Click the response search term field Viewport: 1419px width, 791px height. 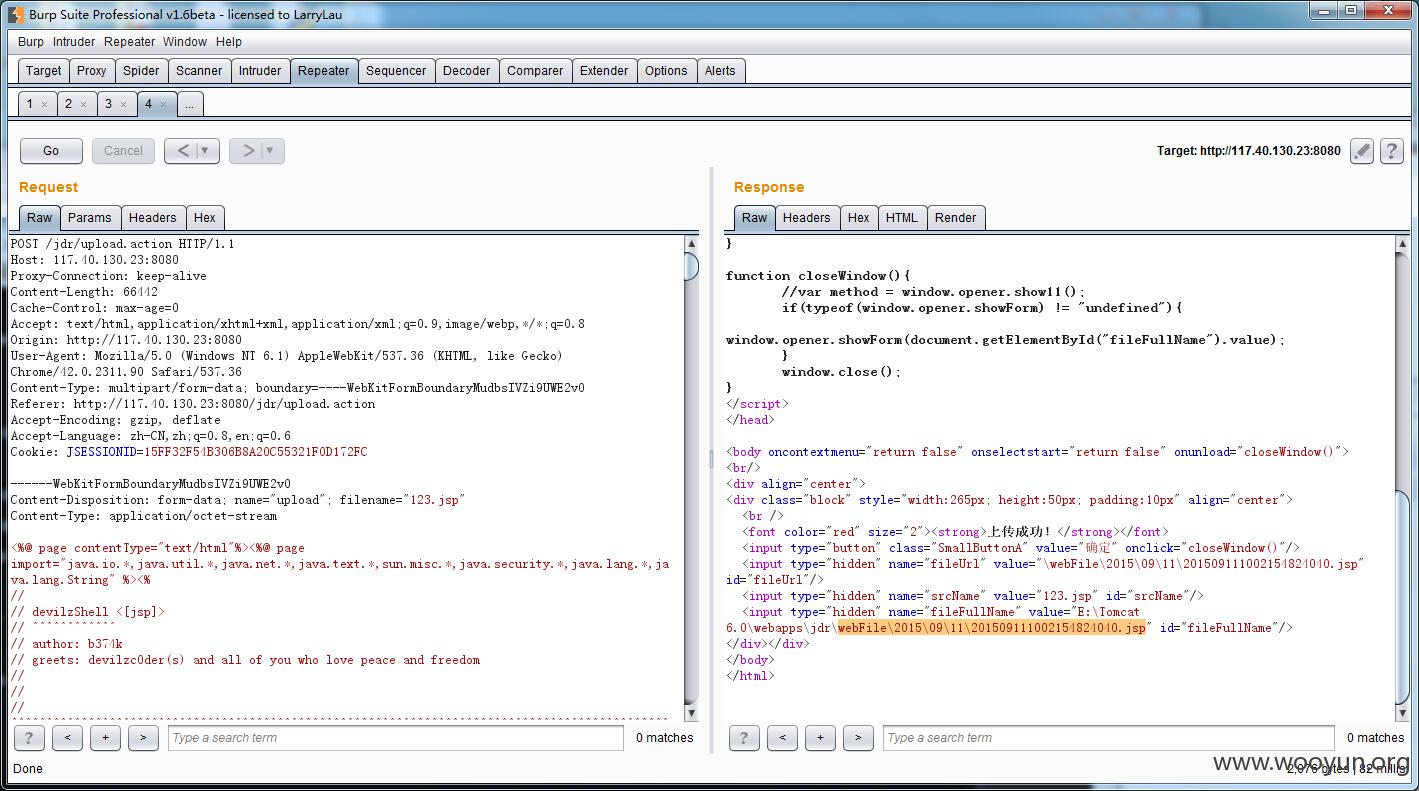pyautogui.click(x=1108, y=738)
